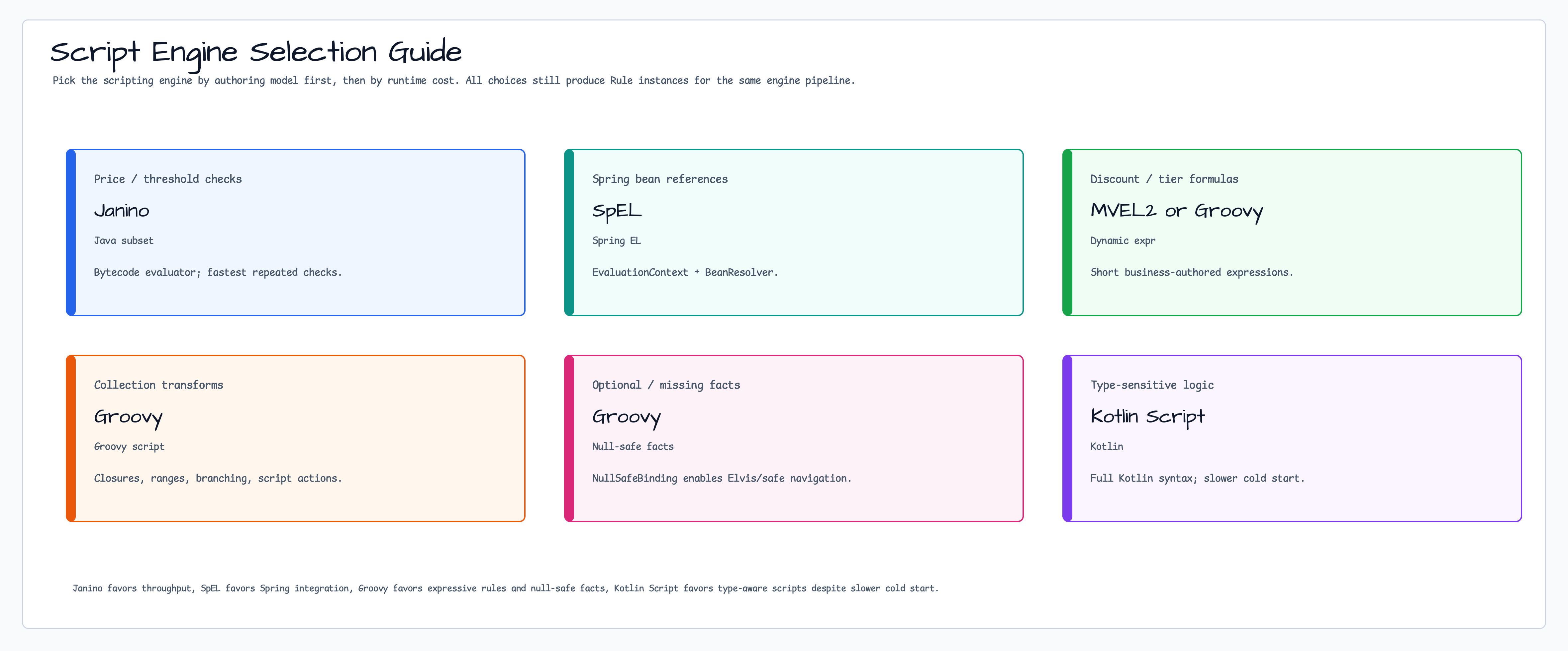Click the "Dynamic expr" text
The width and height of the screenshot is (1568, 651).
point(1123,241)
